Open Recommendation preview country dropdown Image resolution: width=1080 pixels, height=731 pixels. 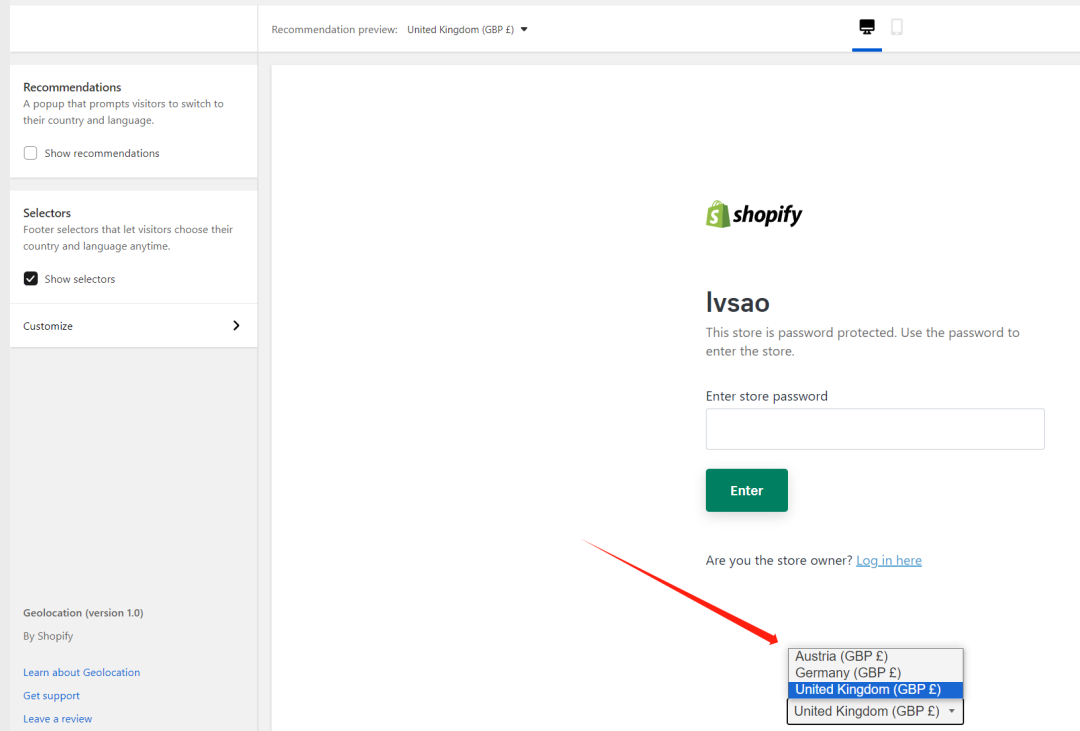point(467,30)
